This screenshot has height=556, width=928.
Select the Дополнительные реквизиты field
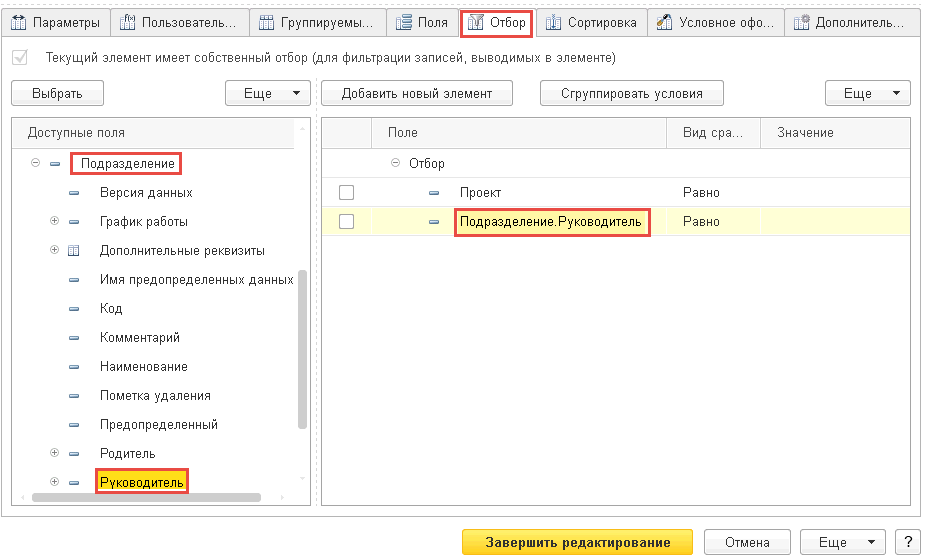point(182,250)
